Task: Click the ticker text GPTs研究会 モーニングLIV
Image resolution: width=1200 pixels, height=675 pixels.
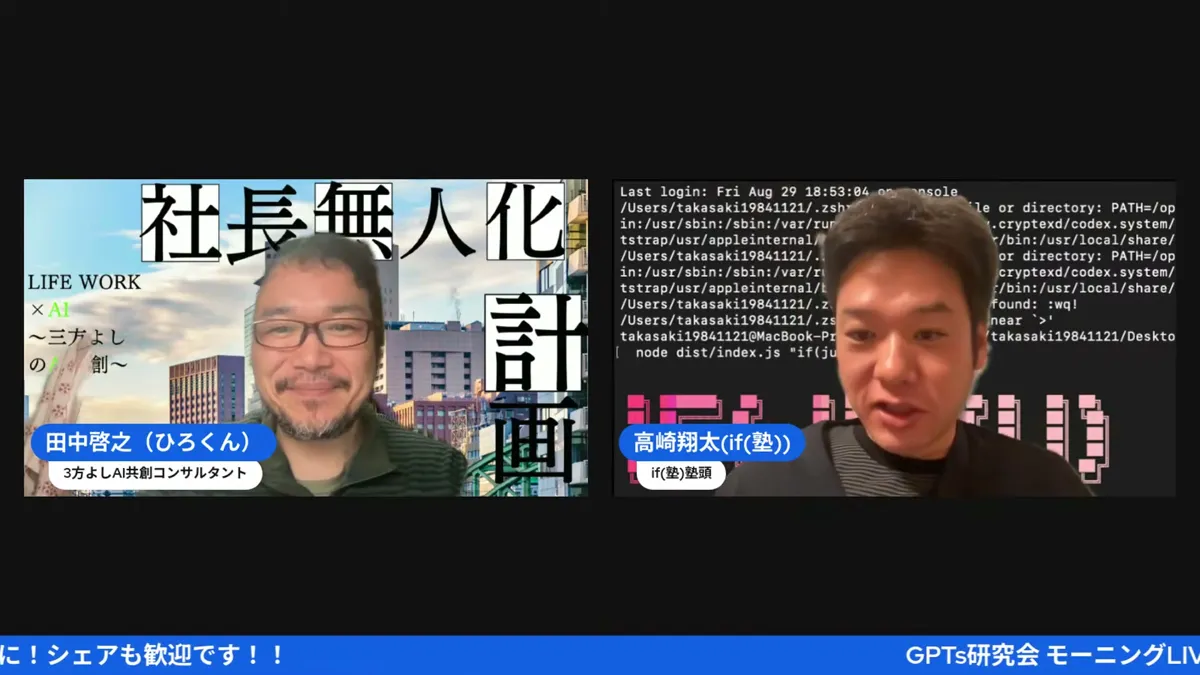Action: coord(1052,656)
